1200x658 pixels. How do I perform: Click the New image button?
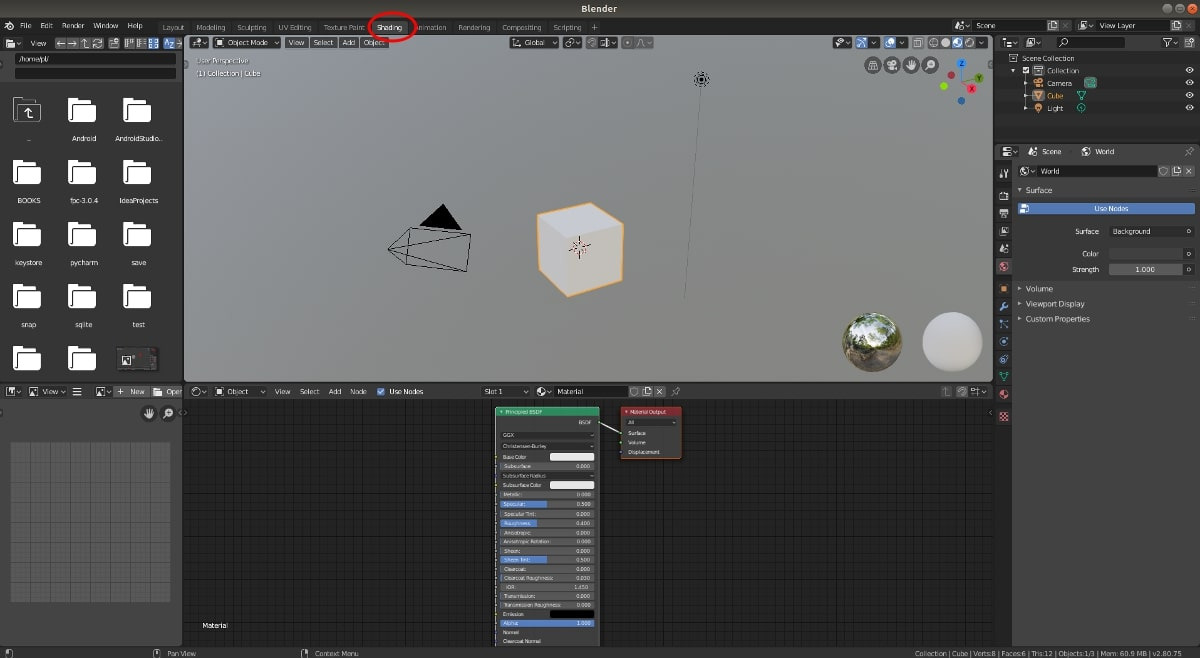(x=131, y=391)
